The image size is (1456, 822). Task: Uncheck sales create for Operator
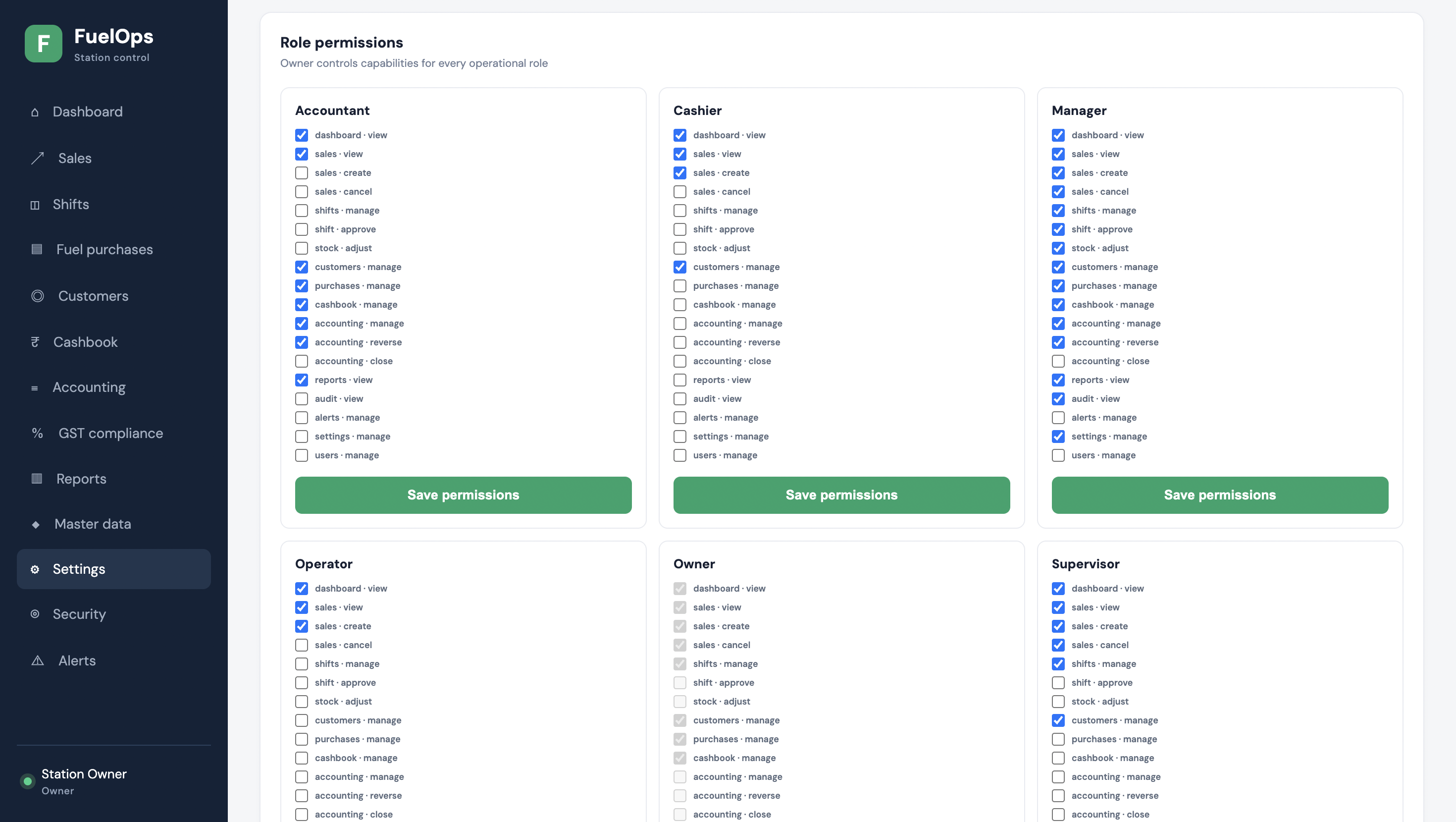coord(302,626)
